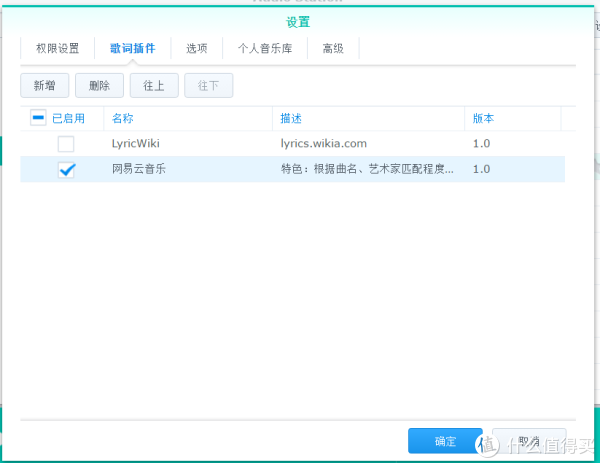Click the 新增 button to add plugin

coord(45,86)
